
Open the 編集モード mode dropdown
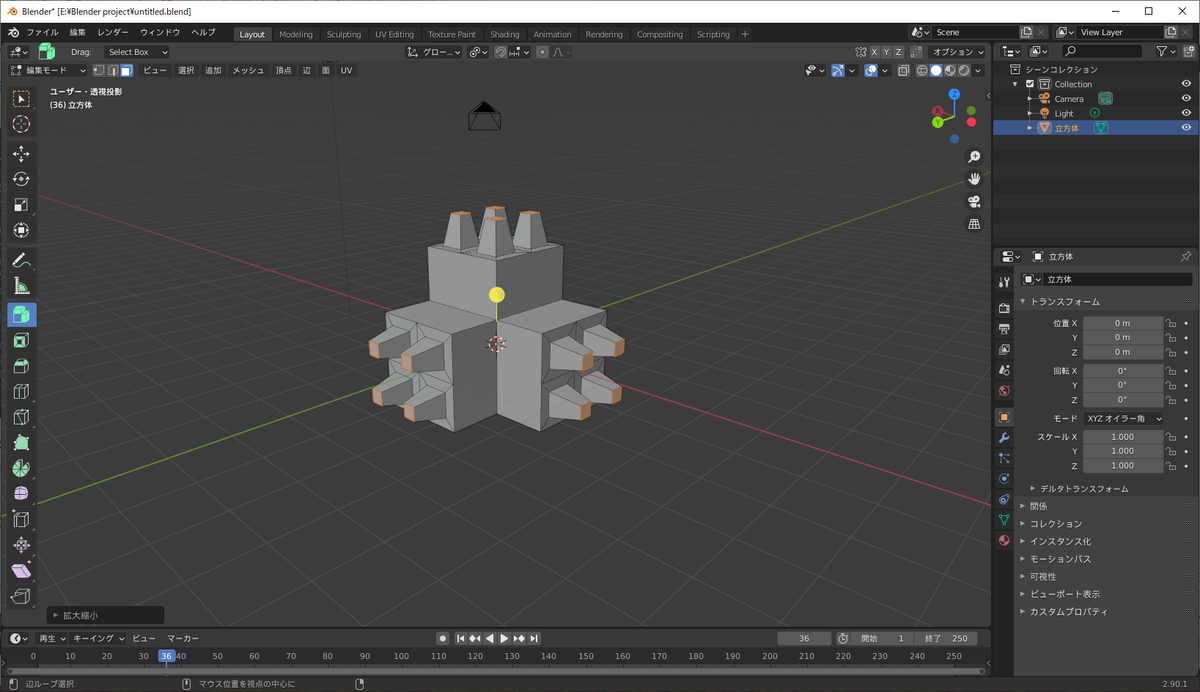48,70
